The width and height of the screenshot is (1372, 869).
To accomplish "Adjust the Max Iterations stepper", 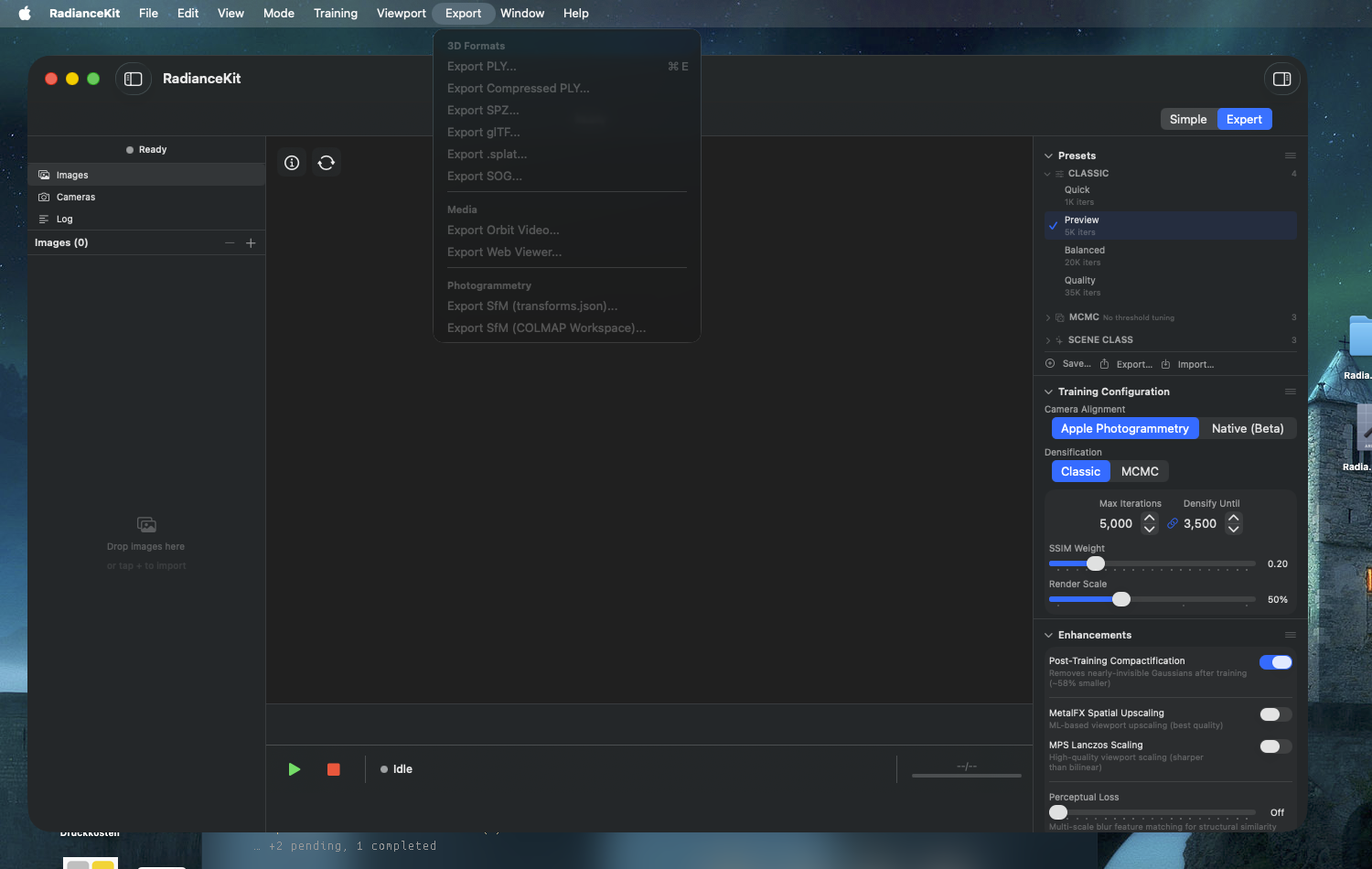I will point(1150,523).
